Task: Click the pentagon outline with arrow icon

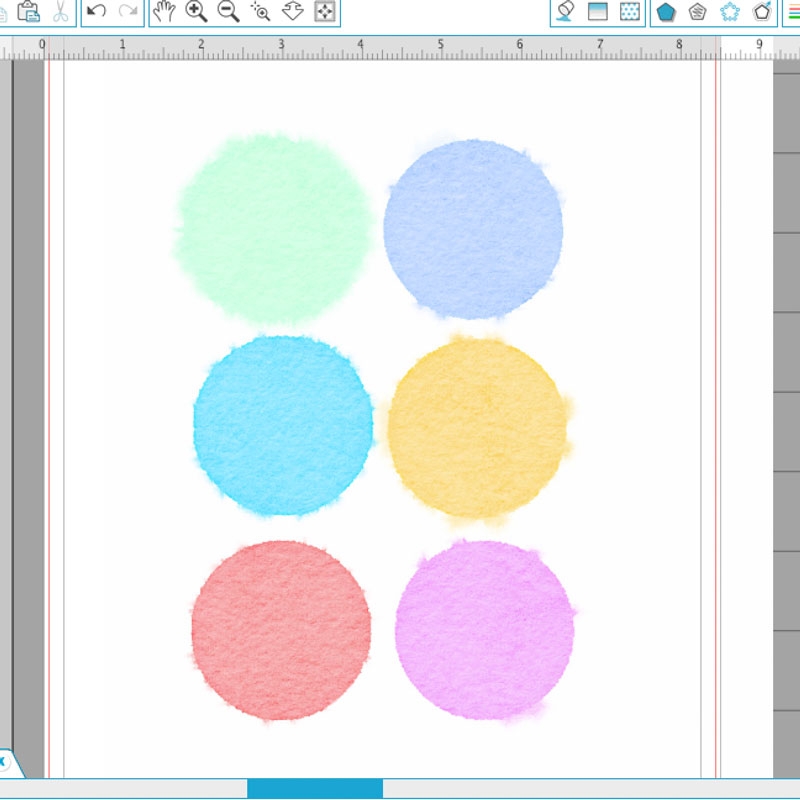Action: 762,11
